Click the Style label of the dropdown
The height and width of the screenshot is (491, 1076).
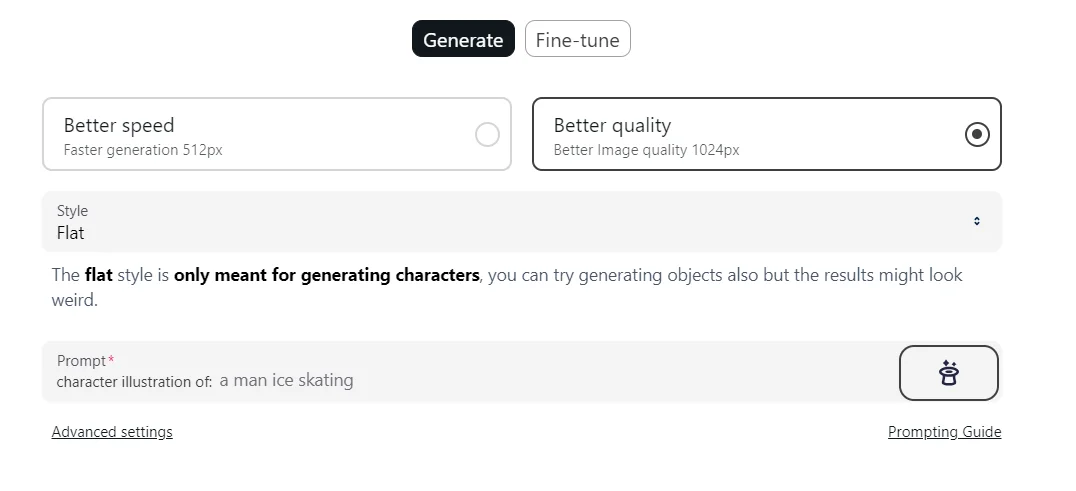click(x=72, y=211)
